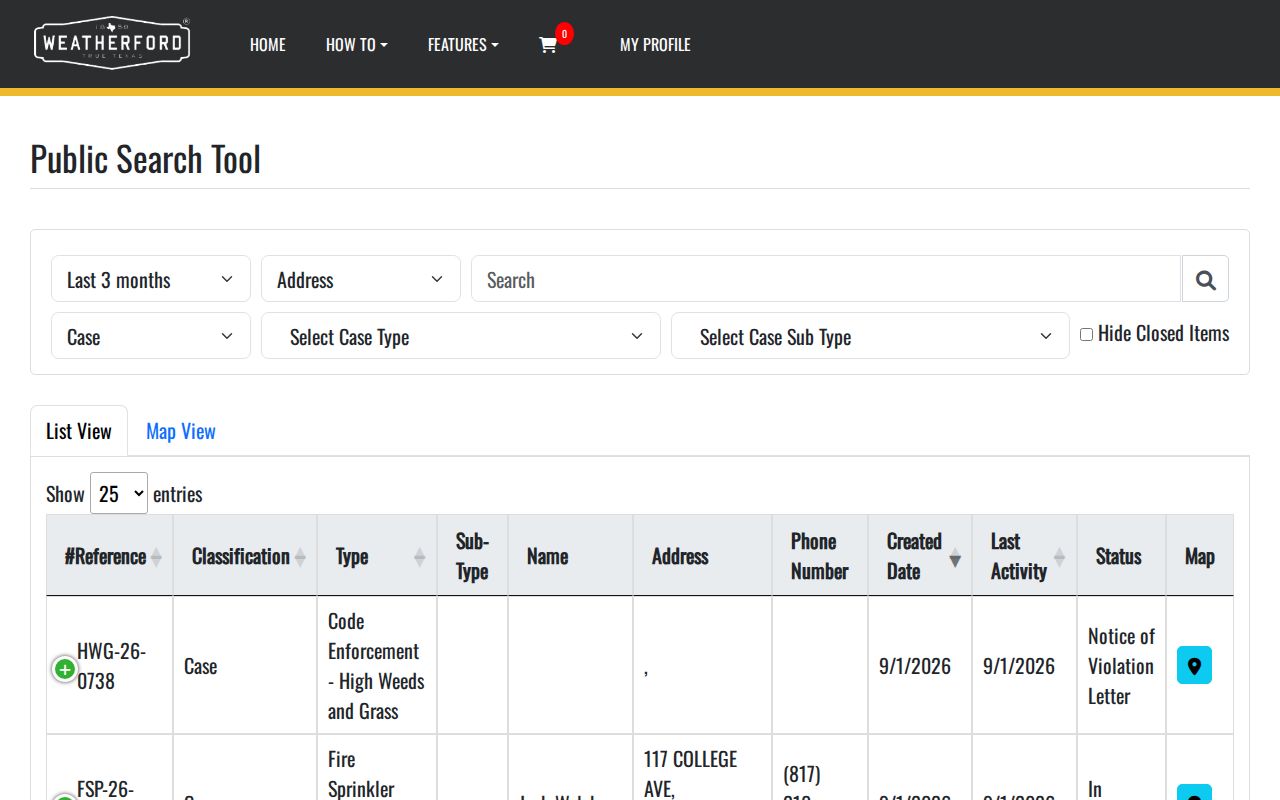Screen dimensions: 1280x800
Task: Enable Hide Closed Items checkbox
Action: (1086, 334)
